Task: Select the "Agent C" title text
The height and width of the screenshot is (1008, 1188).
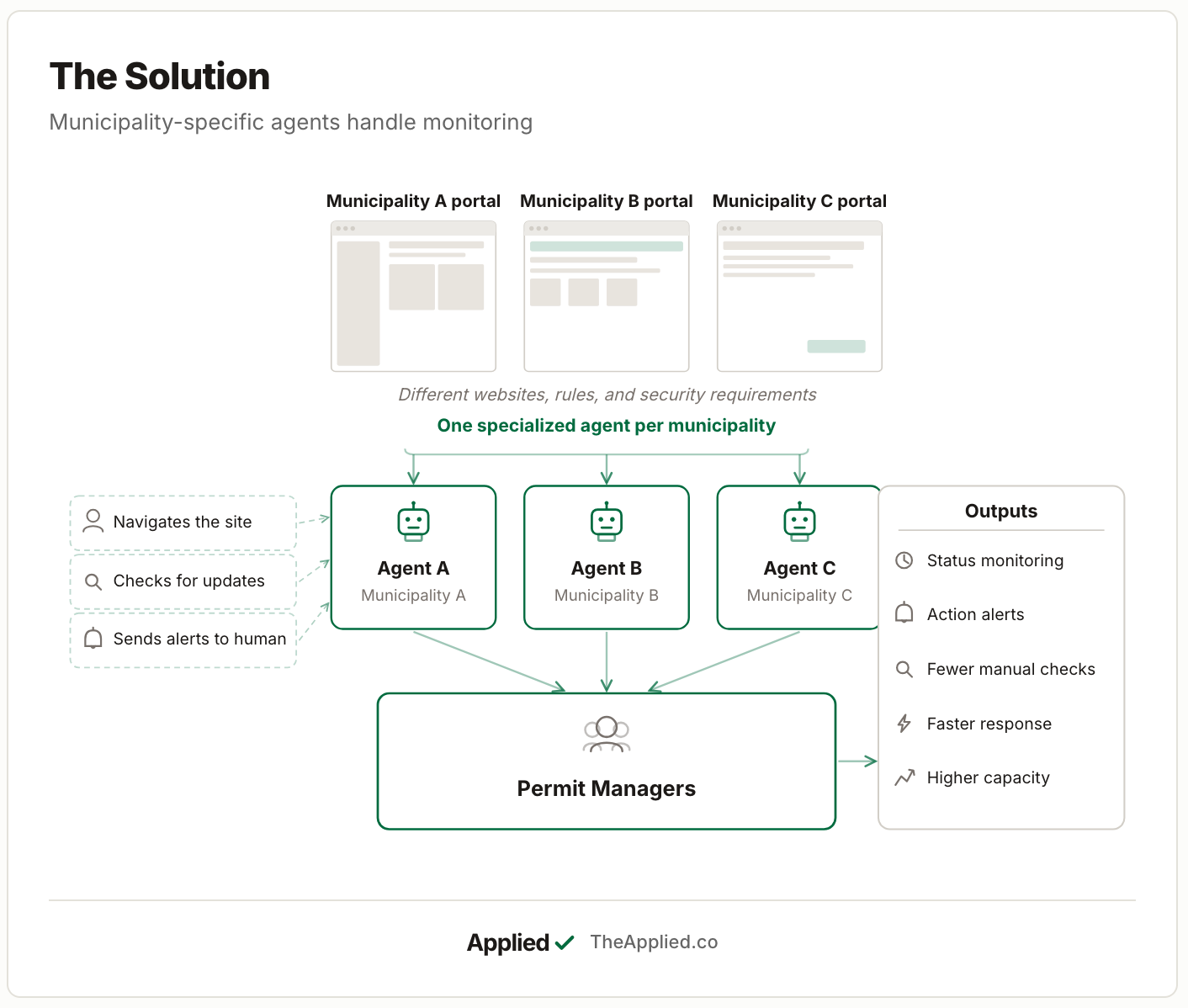Action: tap(799, 568)
